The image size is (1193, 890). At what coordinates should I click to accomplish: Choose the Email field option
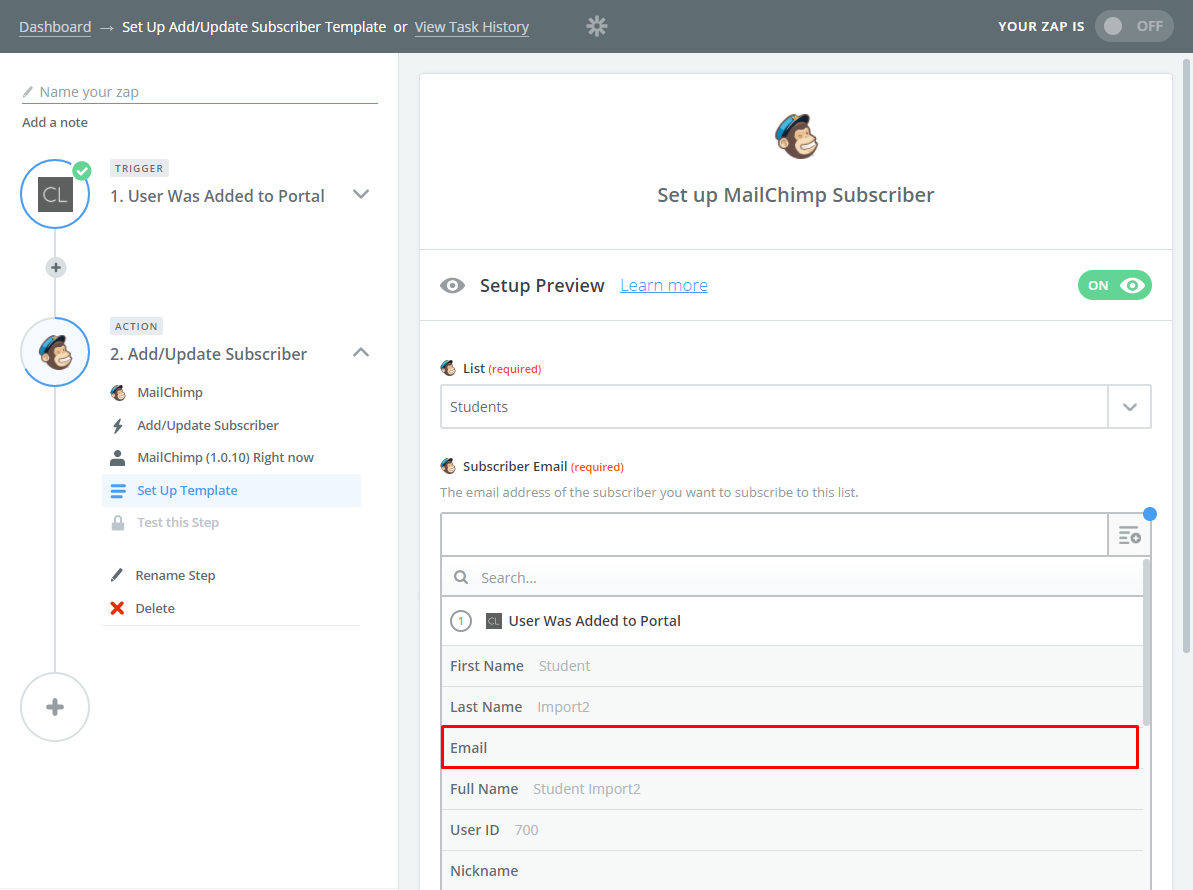pos(790,748)
